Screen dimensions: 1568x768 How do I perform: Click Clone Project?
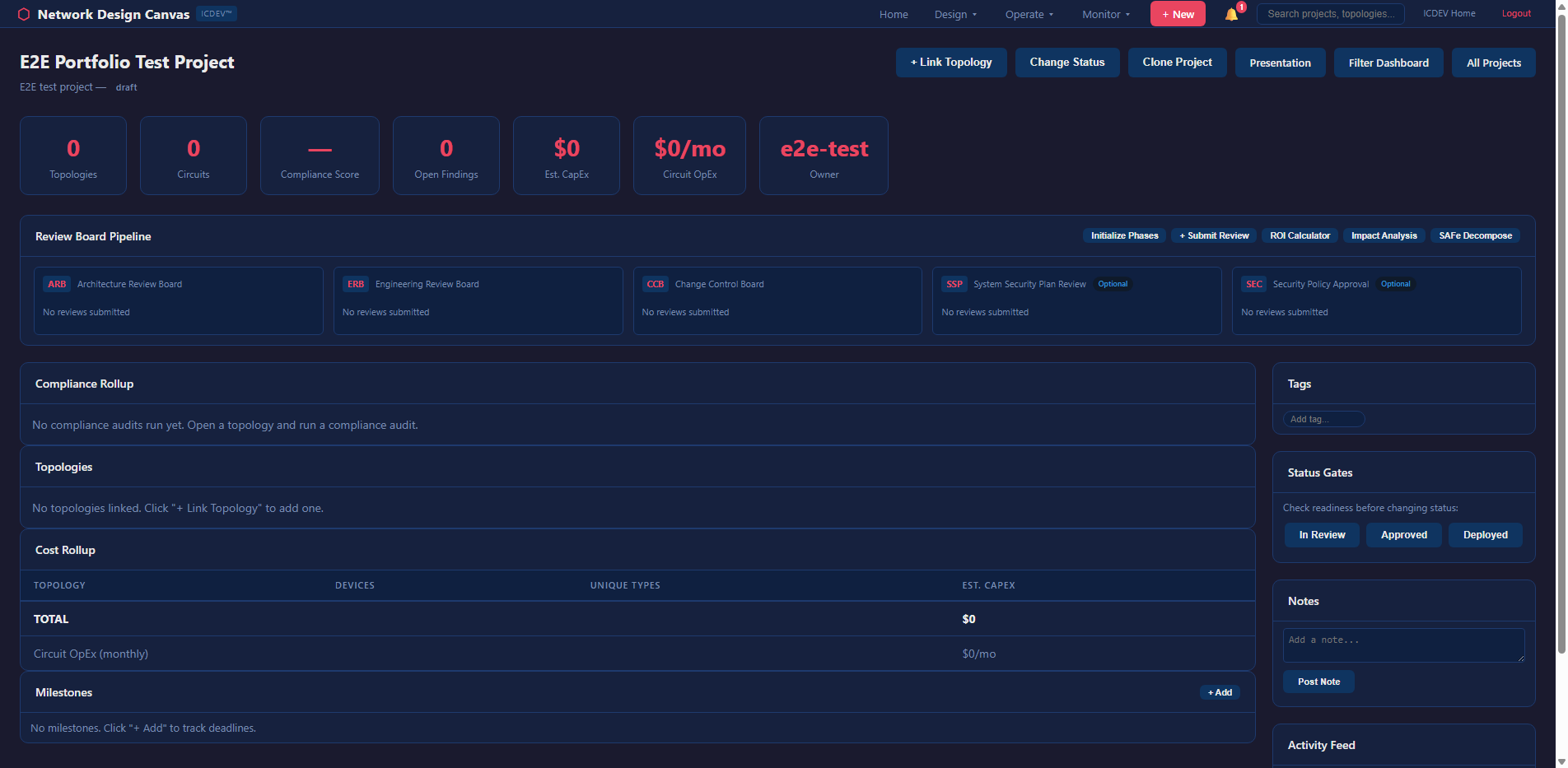(1177, 63)
